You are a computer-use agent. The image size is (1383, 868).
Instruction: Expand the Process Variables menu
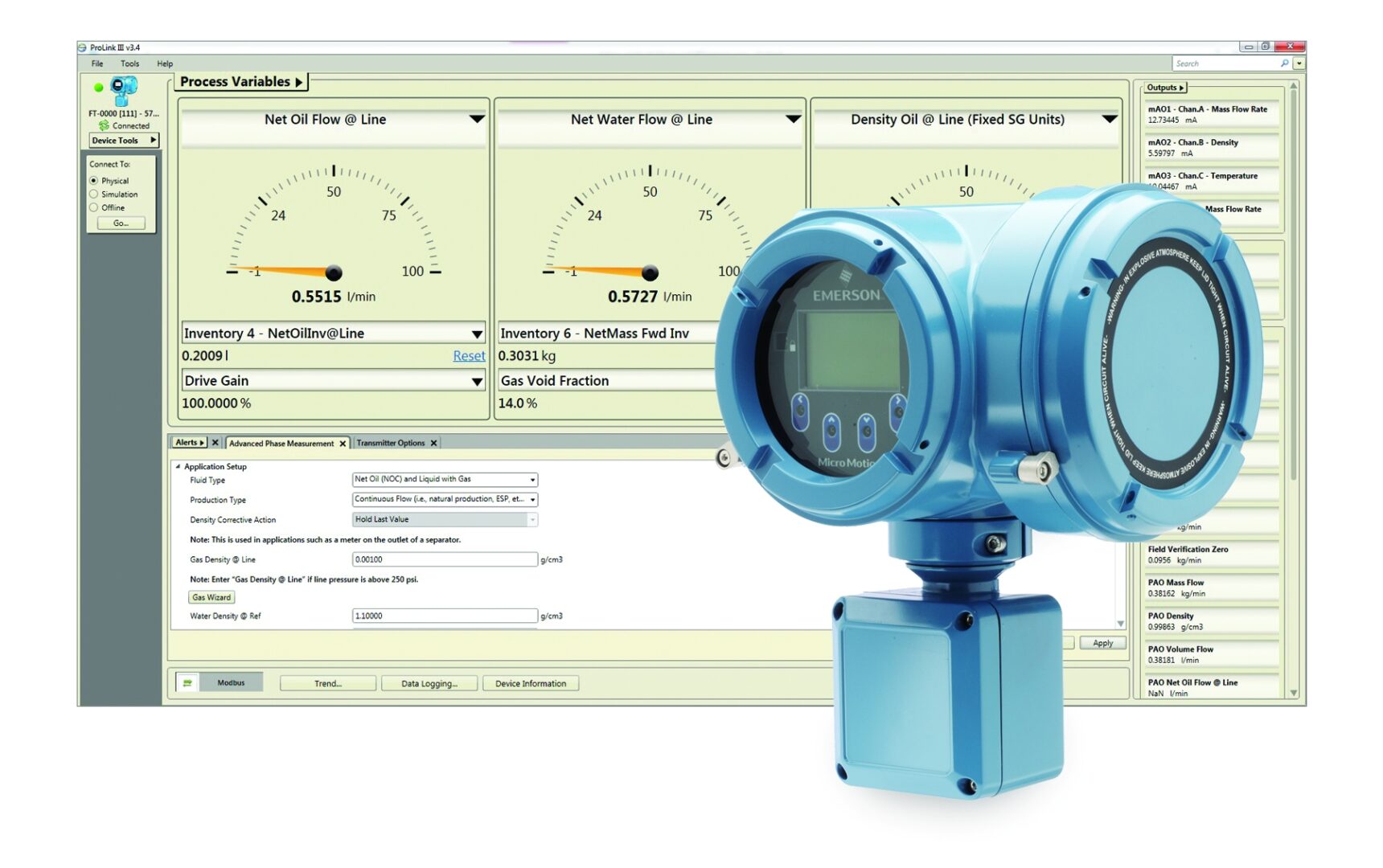(x=240, y=82)
